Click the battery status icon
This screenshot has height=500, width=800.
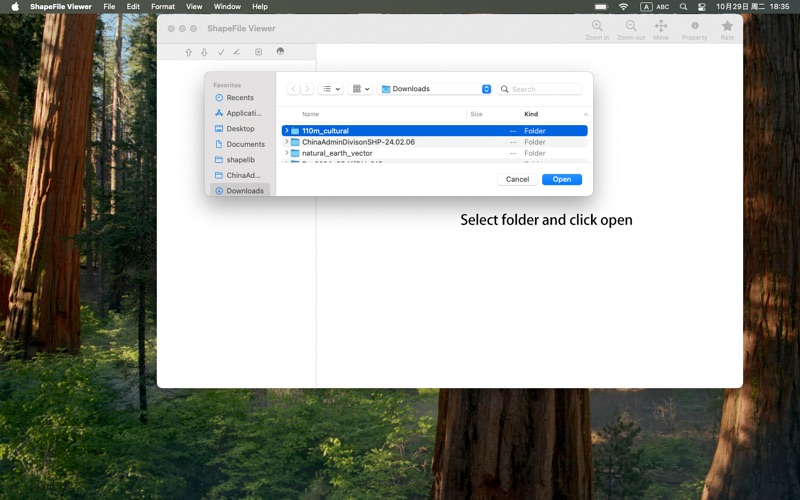click(601, 7)
